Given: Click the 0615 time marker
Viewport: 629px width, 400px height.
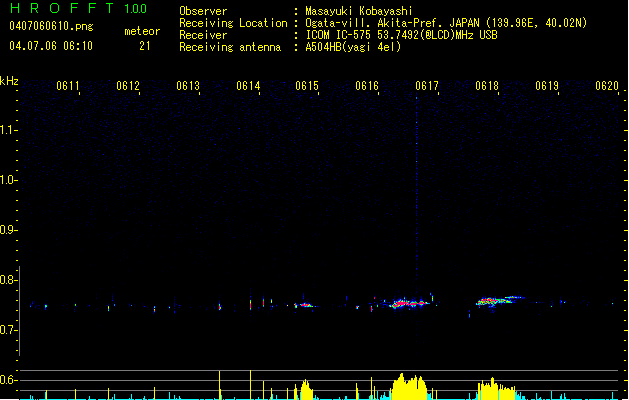Looking at the screenshot, I should click(x=307, y=86).
